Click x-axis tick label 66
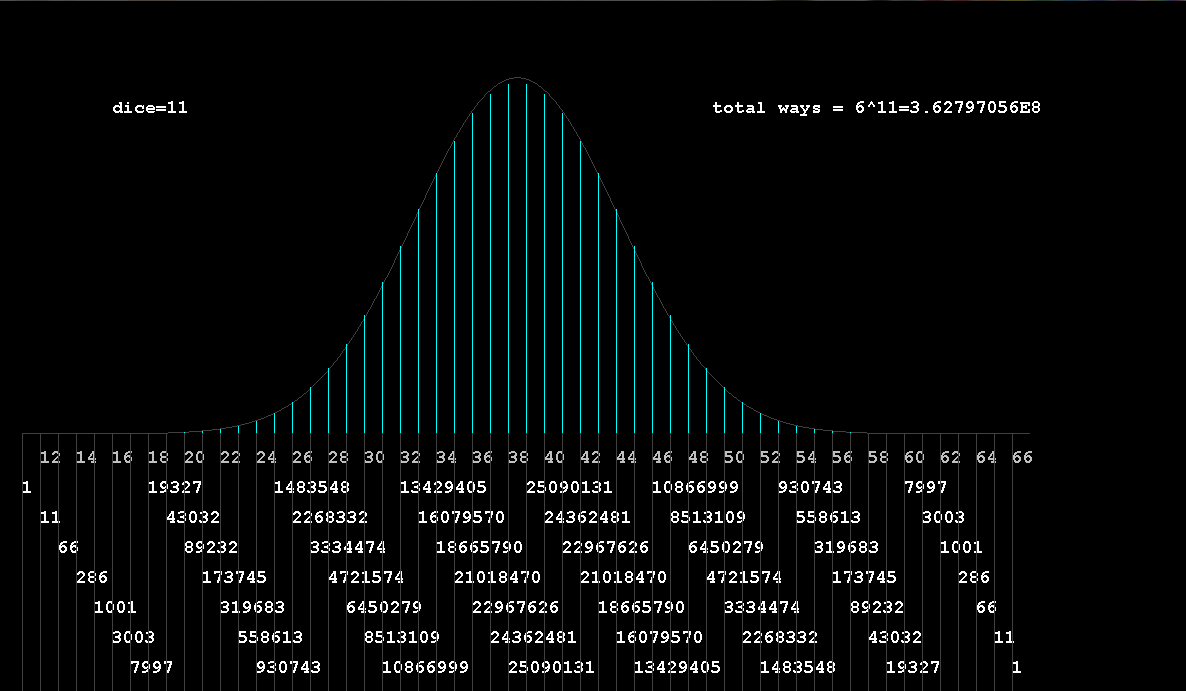 tap(1021, 458)
